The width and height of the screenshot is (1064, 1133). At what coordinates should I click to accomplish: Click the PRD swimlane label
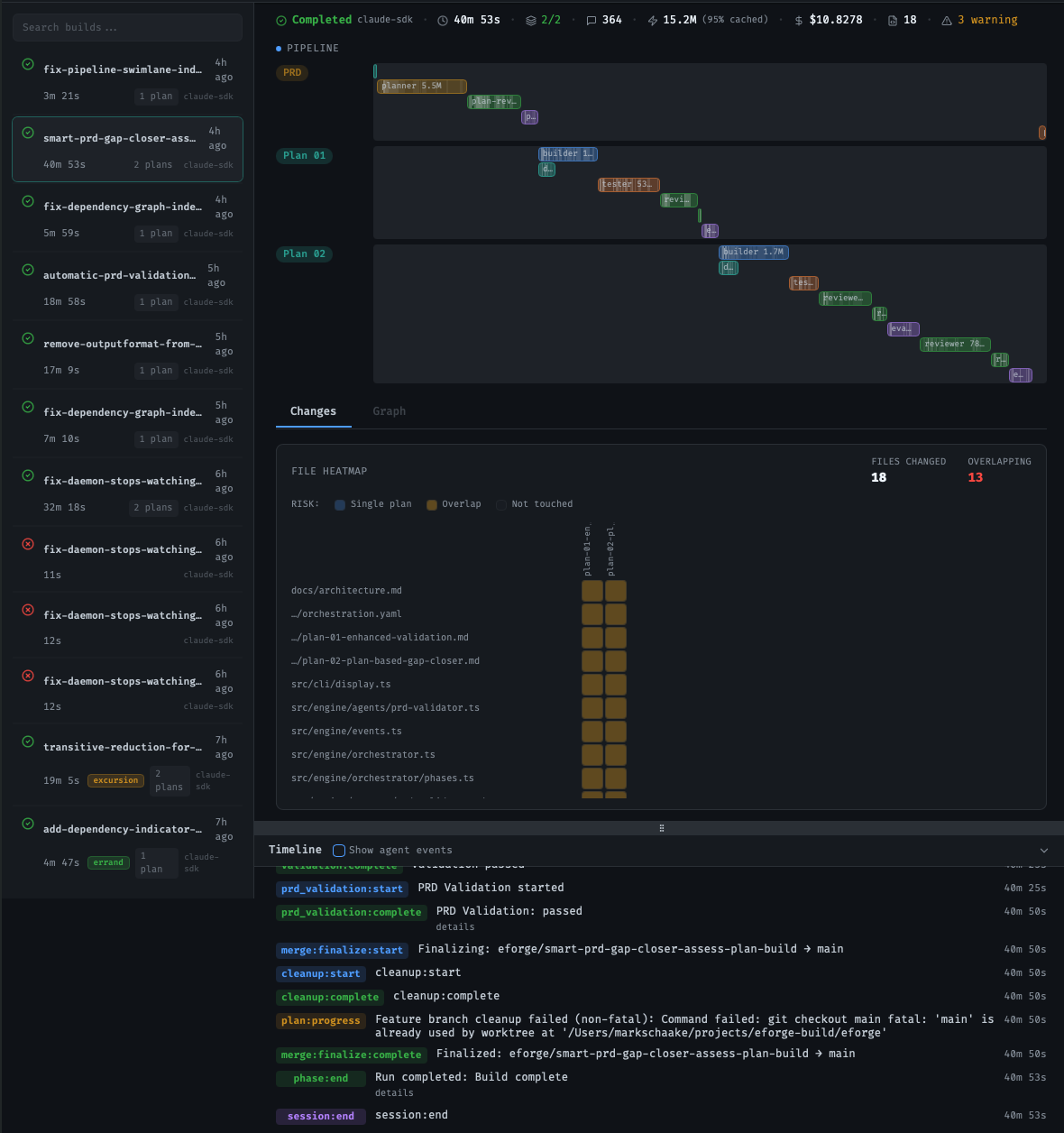pos(292,72)
